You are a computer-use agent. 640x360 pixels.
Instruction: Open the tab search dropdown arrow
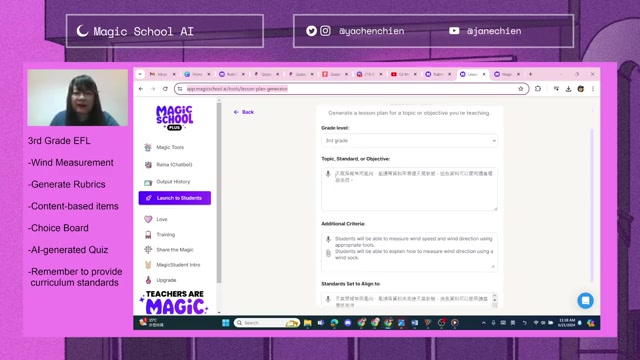point(140,74)
